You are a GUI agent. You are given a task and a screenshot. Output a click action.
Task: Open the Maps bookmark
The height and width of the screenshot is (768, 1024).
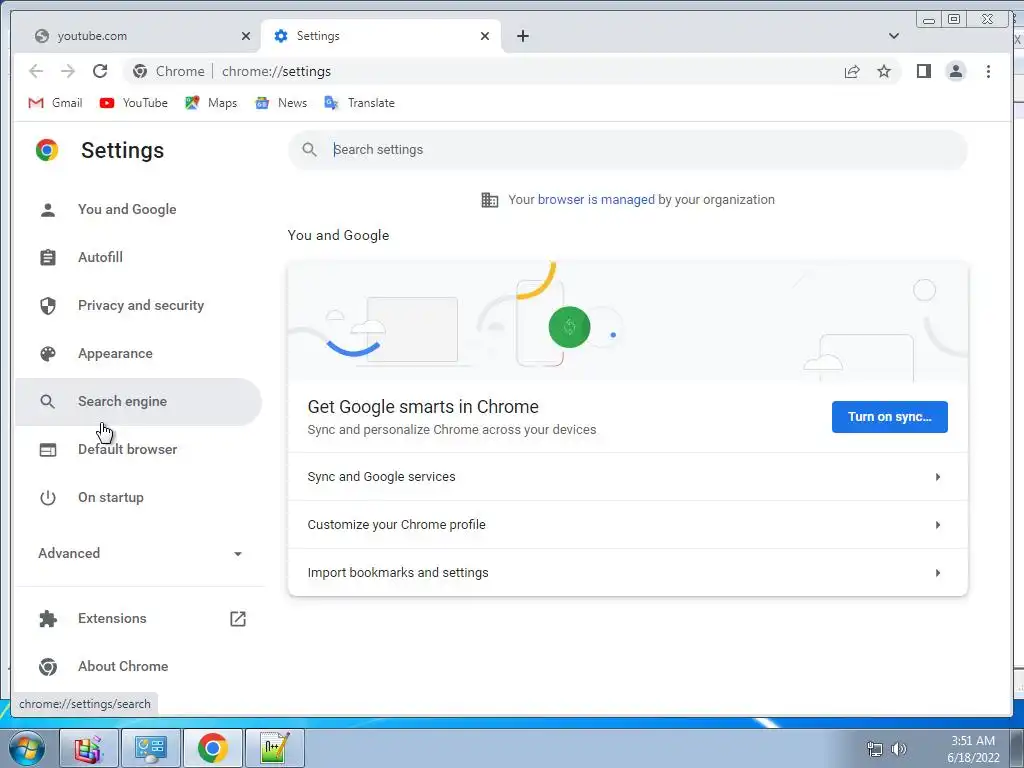(211, 103)
